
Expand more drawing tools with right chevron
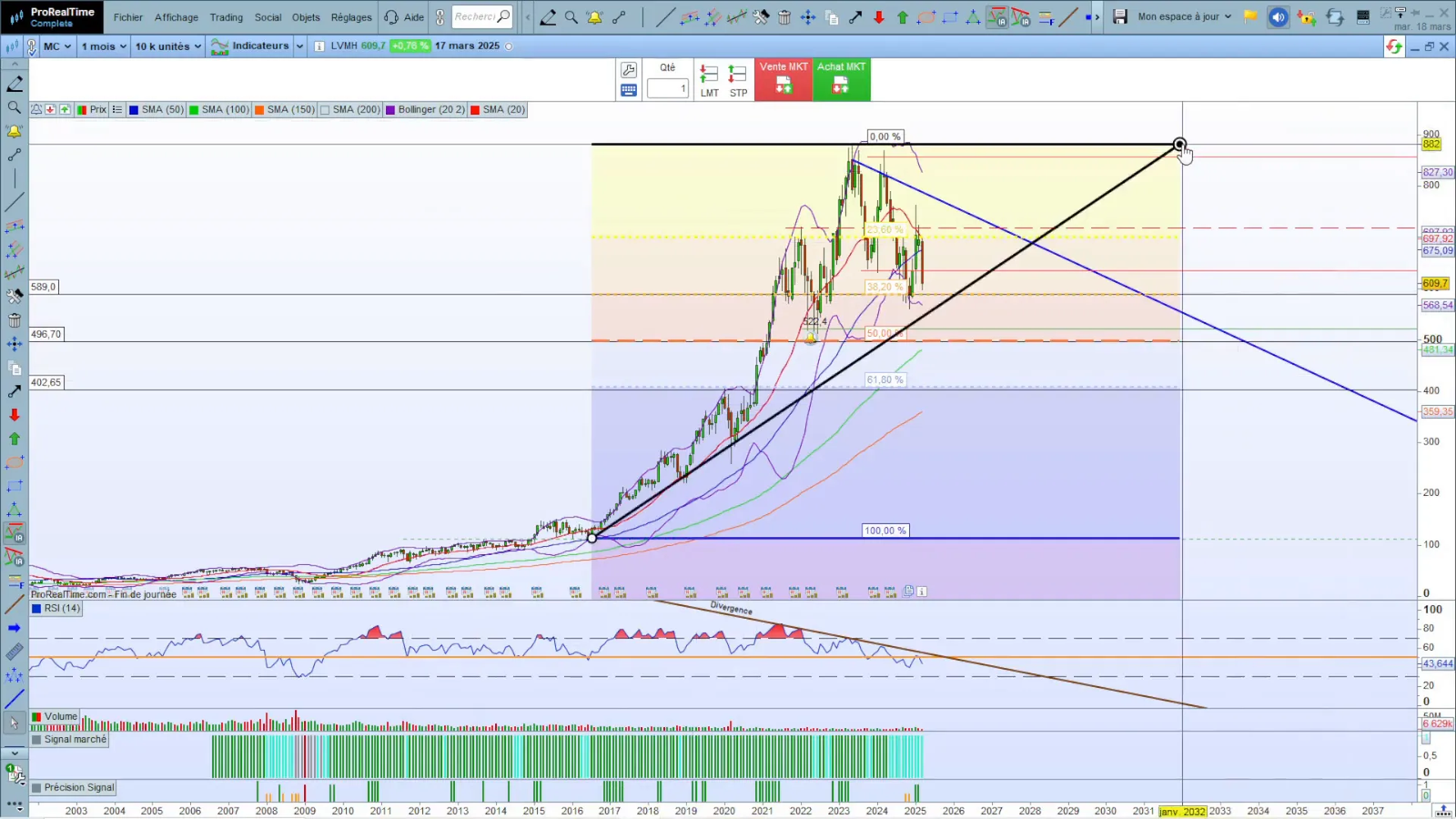[1097, 16]
